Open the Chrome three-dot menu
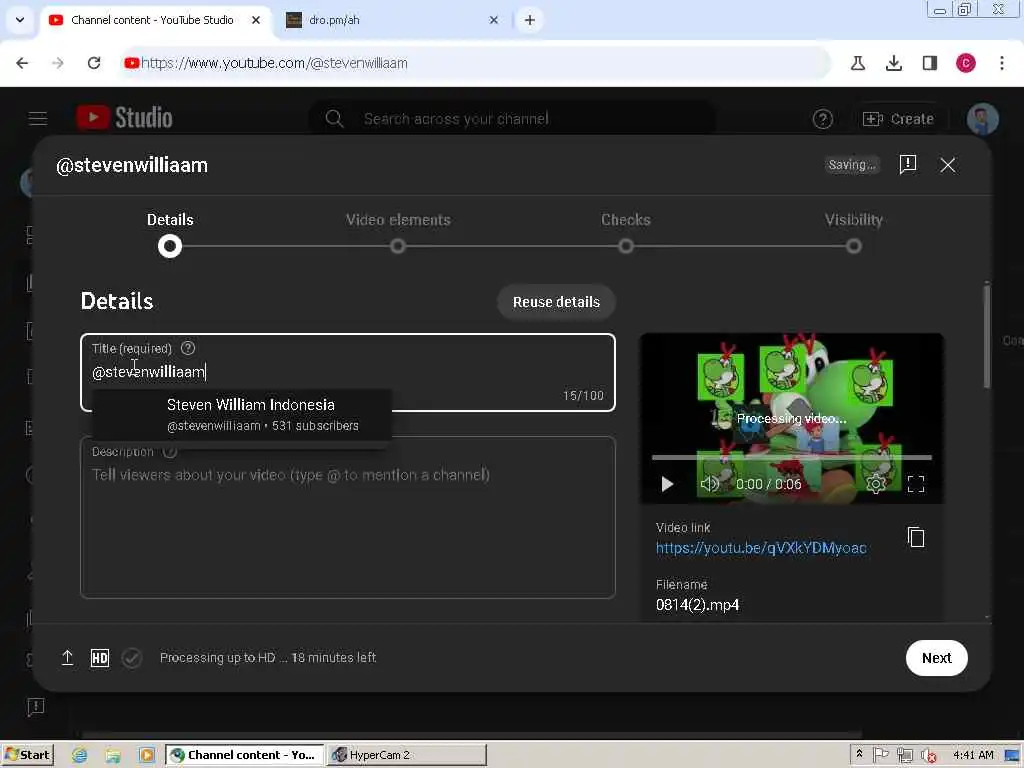 [x=1002, y=63]
